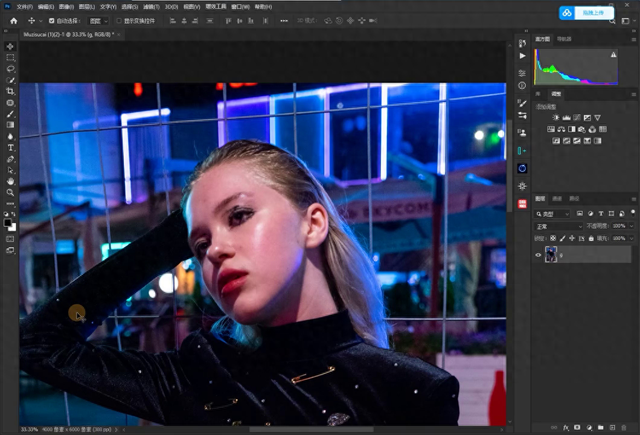Hide the layer using its eye icon
This screenshot has width=640, height=435.
(538, 255)
